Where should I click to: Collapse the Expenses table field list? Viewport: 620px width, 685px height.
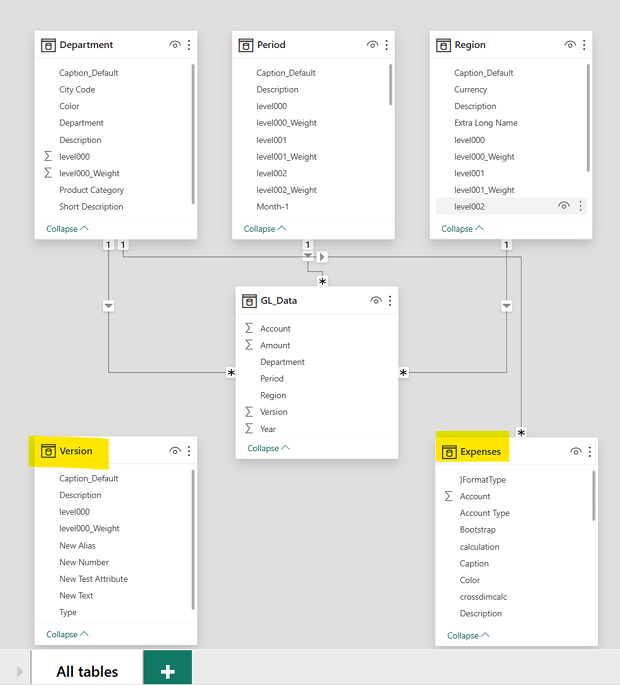[468, 635]
